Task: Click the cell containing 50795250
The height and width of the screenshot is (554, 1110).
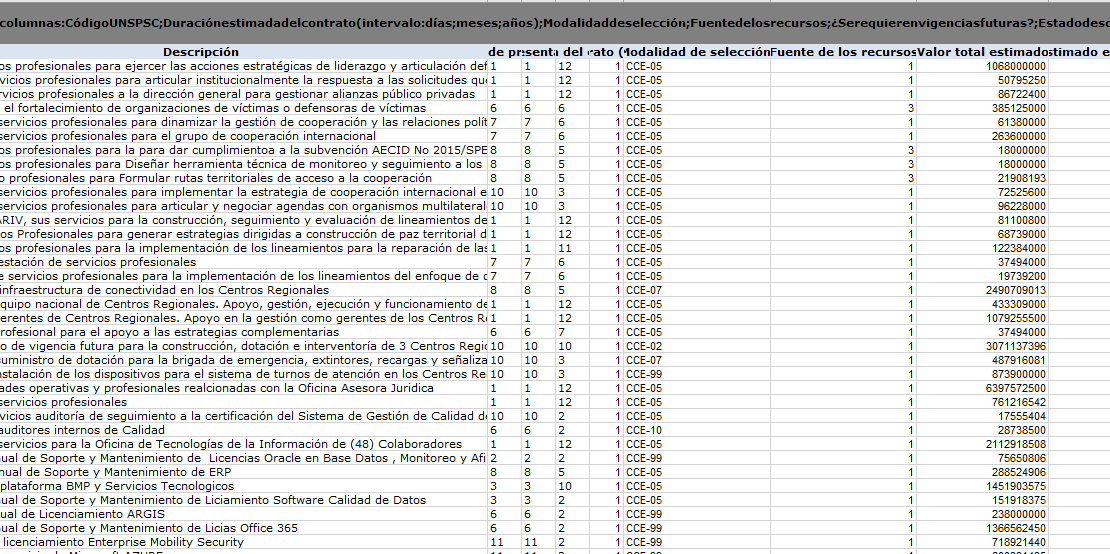Action: pos(983,80)
